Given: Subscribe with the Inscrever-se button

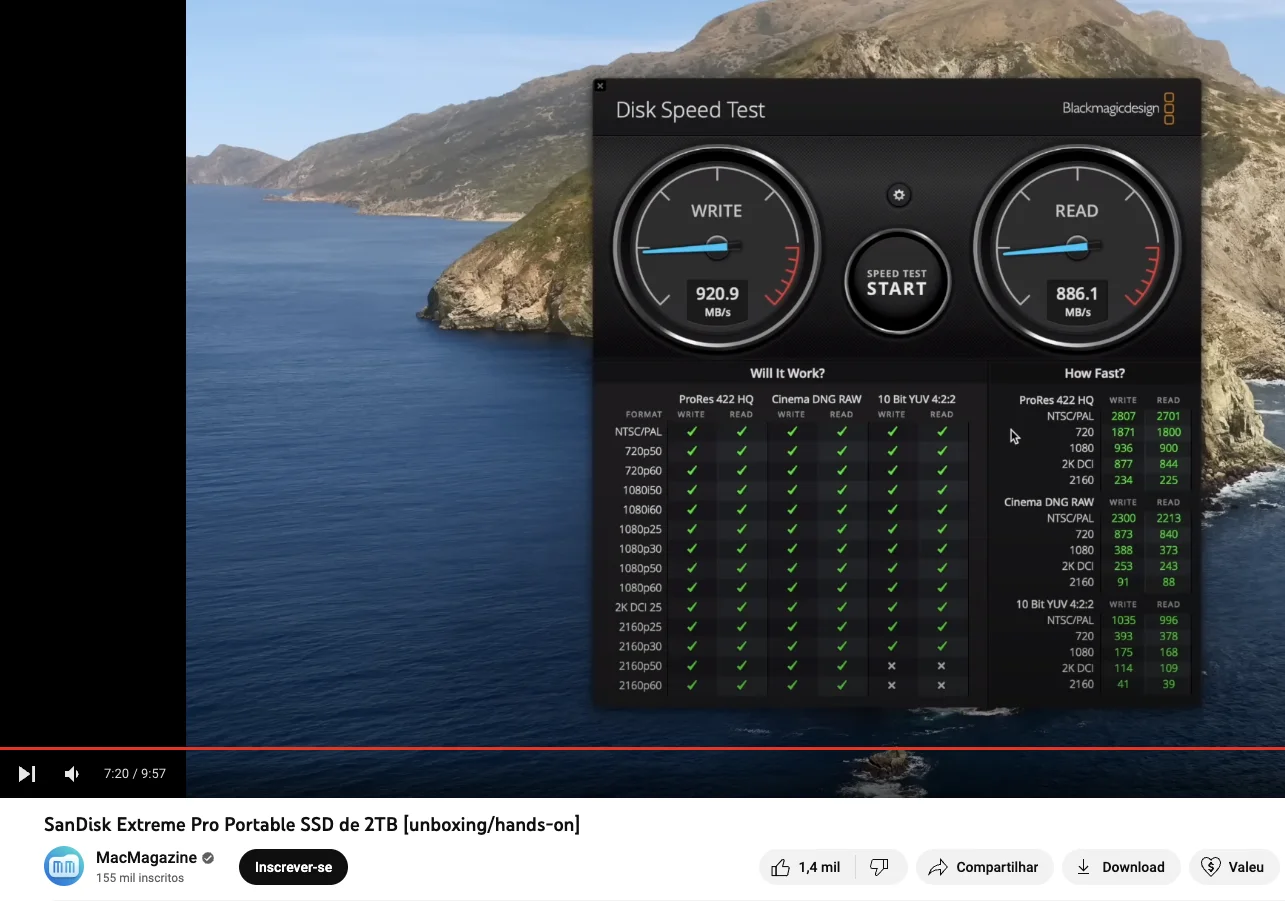Looking at the screenshot, I should point(293,867).
